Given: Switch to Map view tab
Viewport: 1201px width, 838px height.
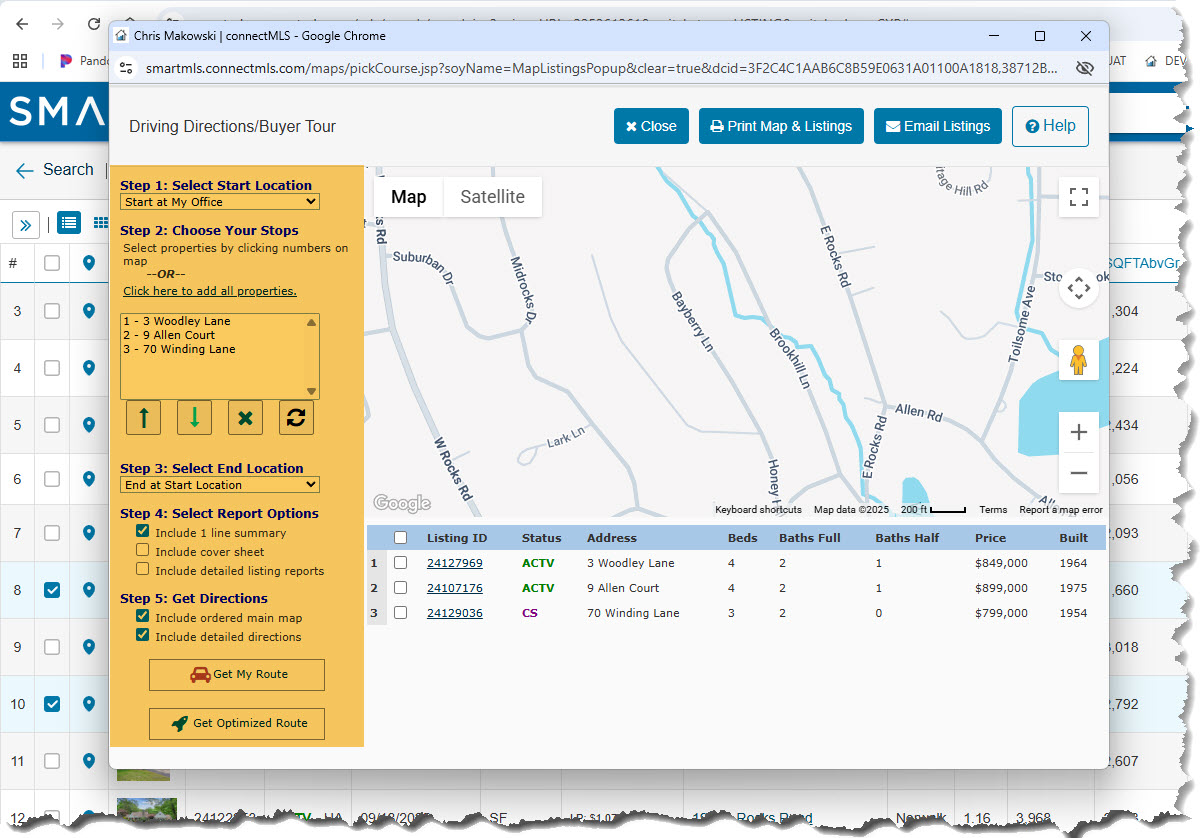Looking at the screenshot, I should [408, 197].
